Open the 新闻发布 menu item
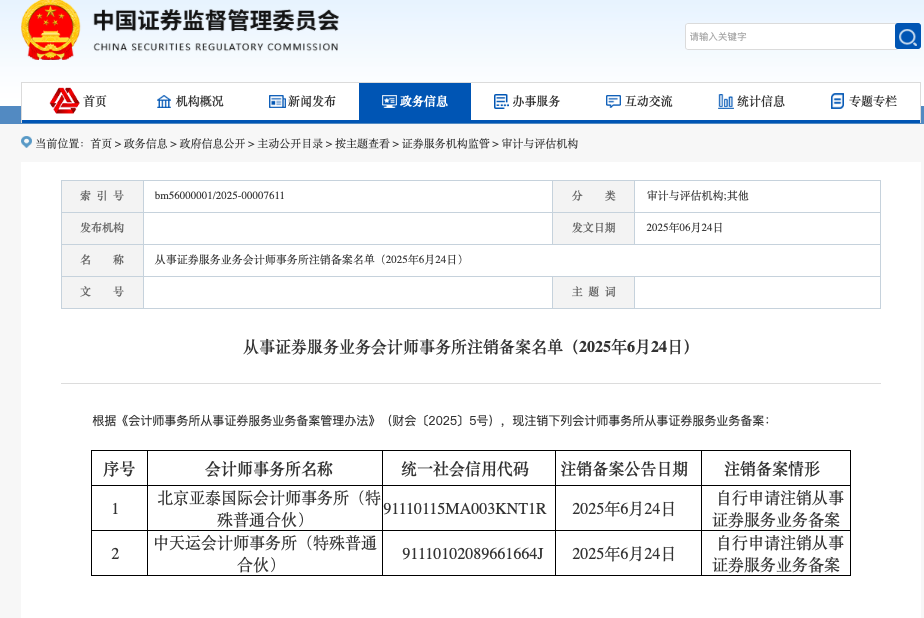The width and height of the screenshot is (924, 618). (x=311, y=101)
